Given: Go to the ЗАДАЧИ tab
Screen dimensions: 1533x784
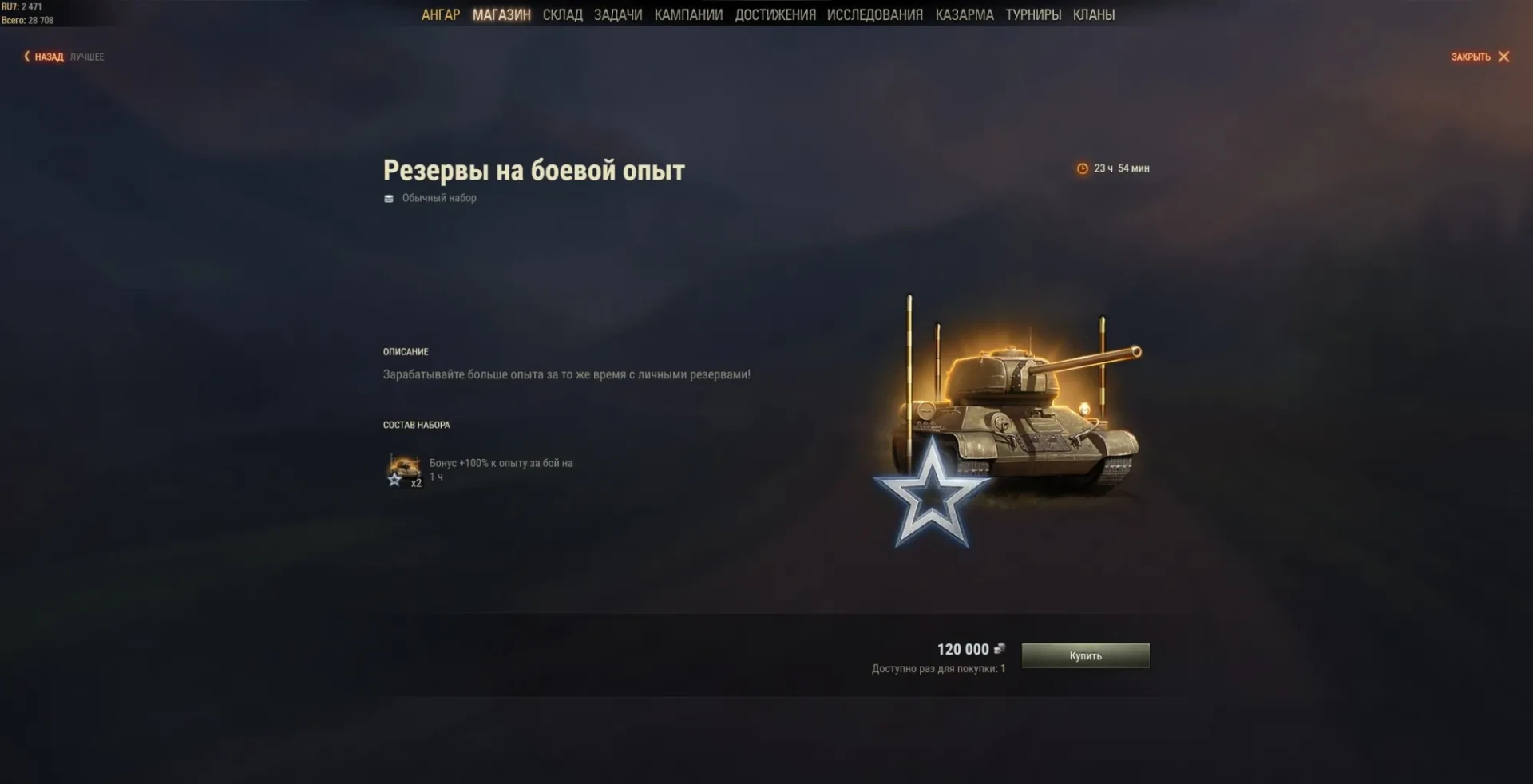Looking at the screenshot, I should coord(618,14).
